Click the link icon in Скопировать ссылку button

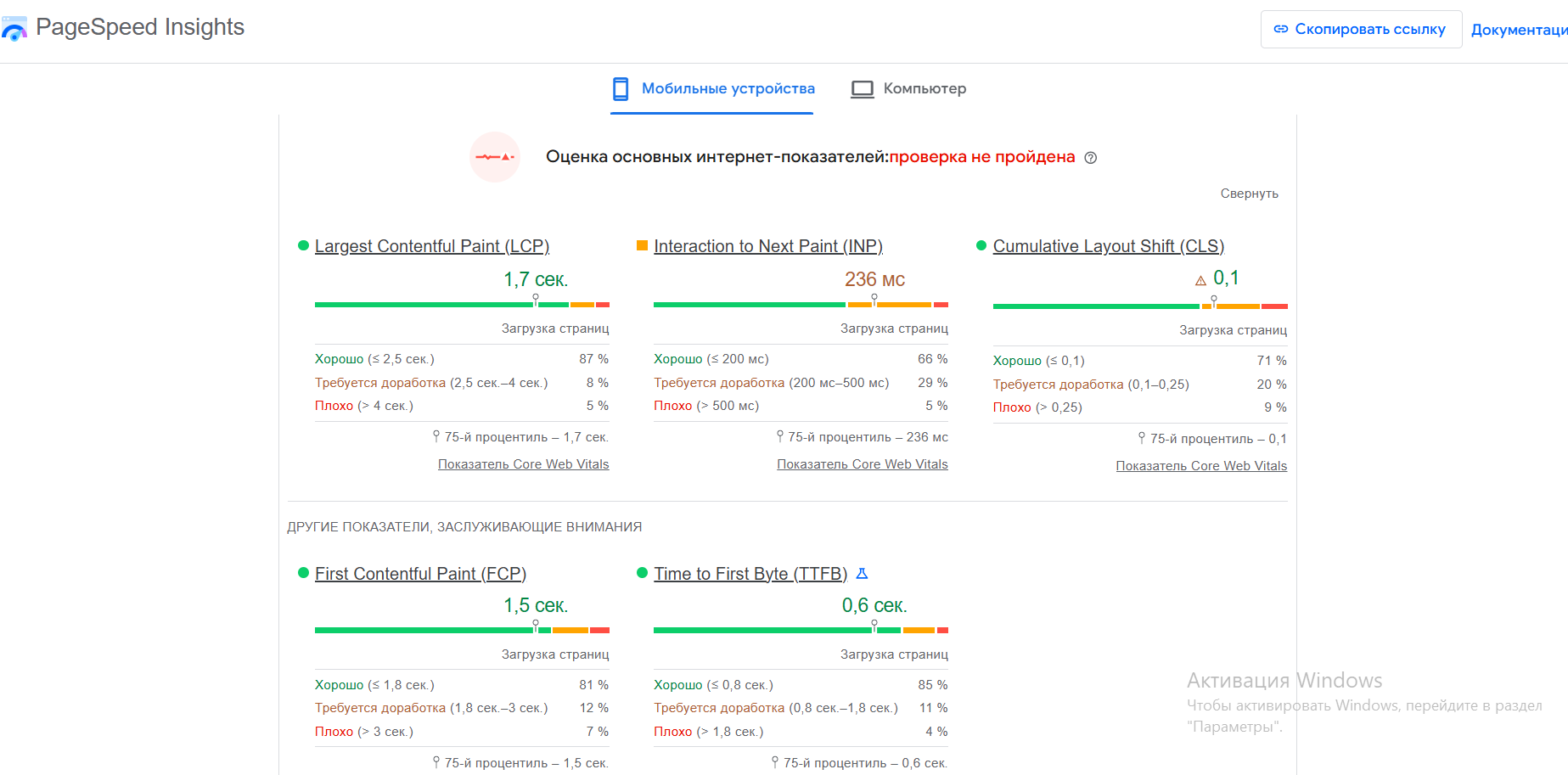click(1281, 30)
